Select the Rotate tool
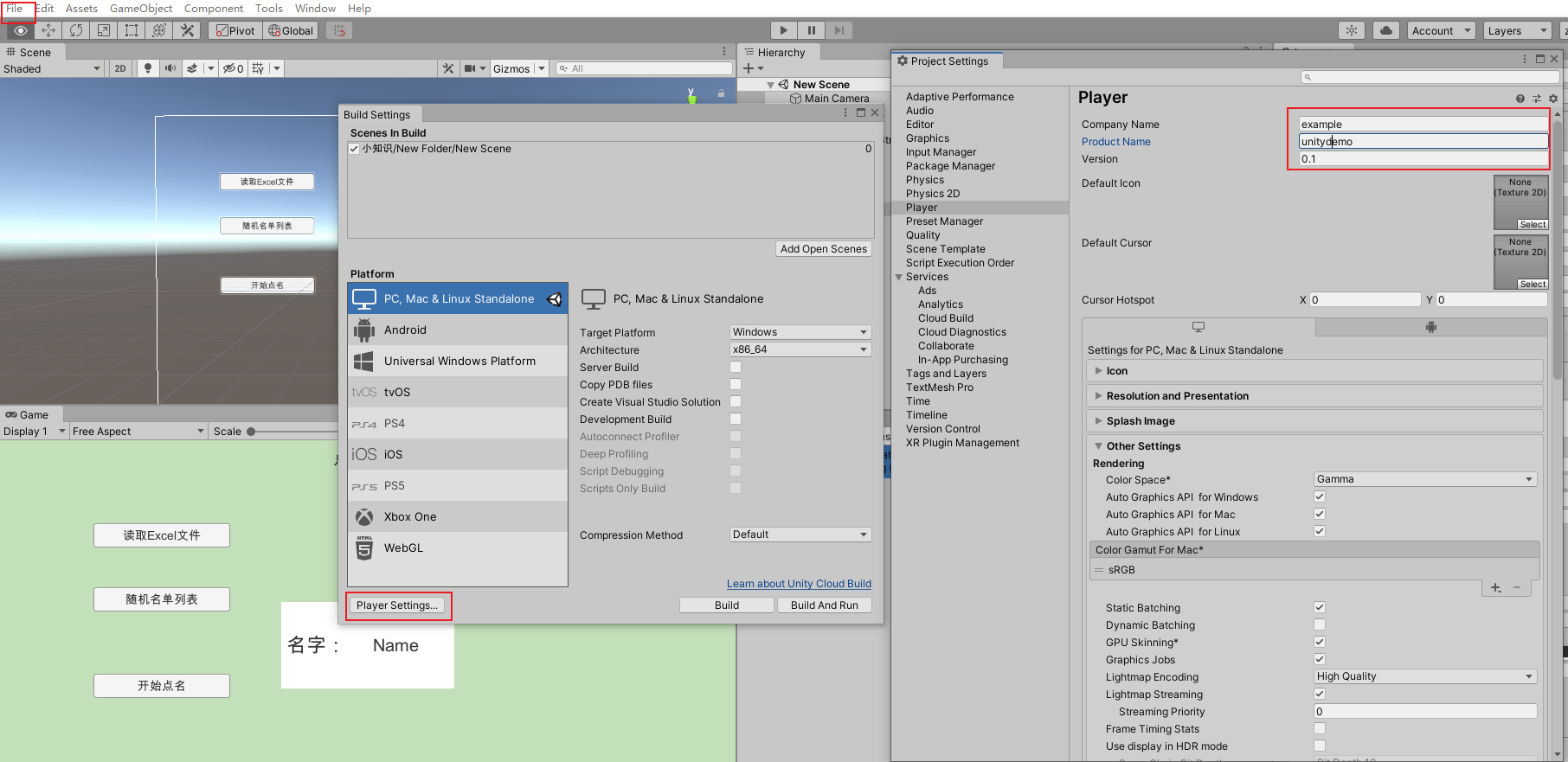Viewport: 1568px width, 762px height. (76, 30)
